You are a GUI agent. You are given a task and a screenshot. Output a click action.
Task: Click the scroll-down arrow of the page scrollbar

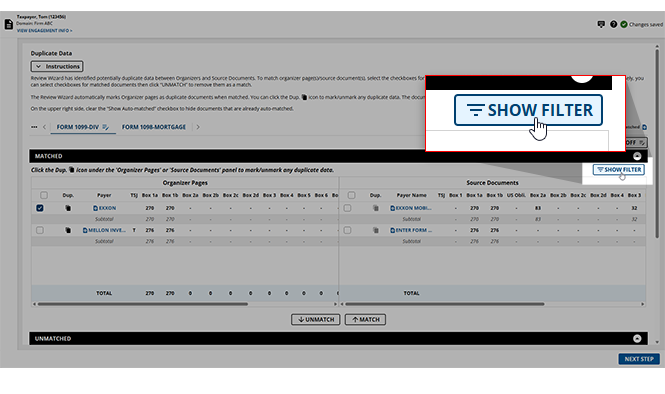coord(657,342)
